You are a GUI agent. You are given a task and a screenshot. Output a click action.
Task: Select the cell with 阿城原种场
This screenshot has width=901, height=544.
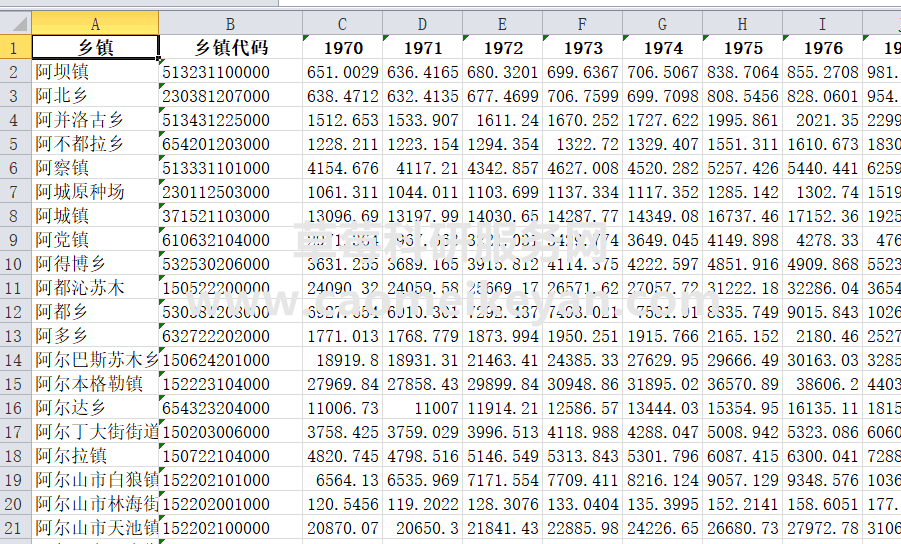[95, 191]
